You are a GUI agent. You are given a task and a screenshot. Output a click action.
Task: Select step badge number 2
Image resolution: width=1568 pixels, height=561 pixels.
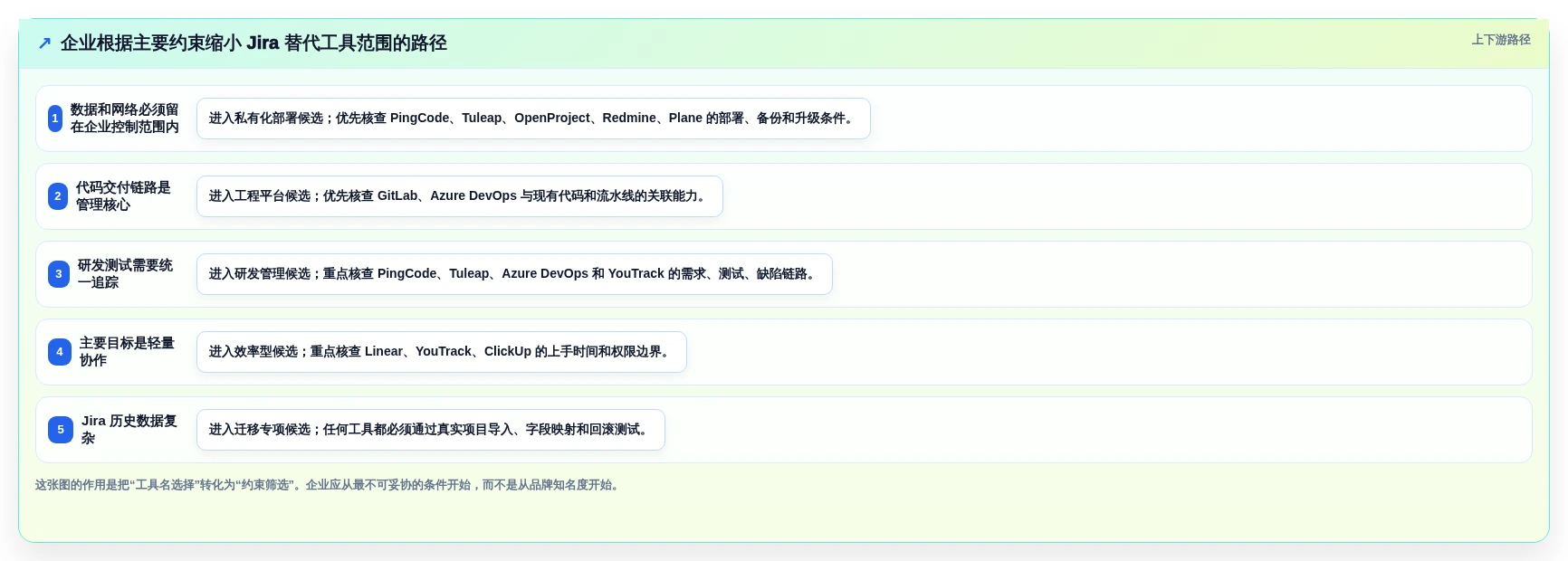[x=58, y=196]
